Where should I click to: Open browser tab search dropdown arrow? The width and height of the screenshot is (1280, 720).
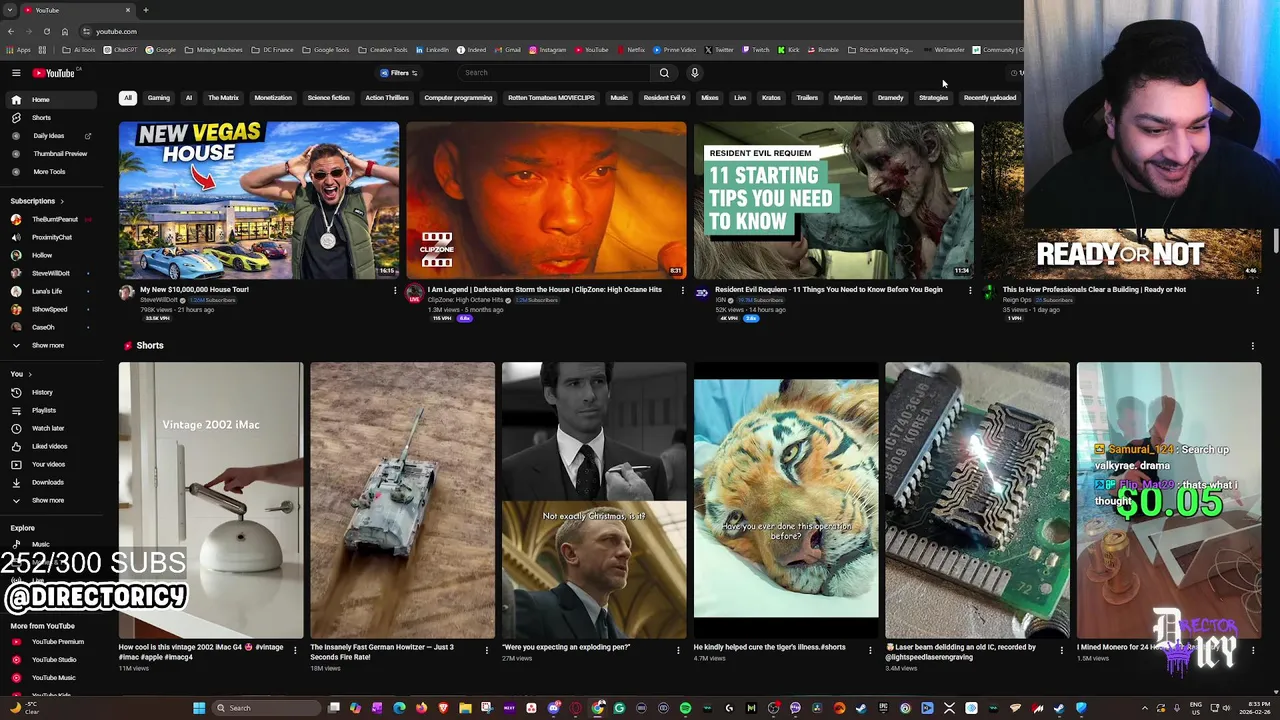(x=10, y=10)
